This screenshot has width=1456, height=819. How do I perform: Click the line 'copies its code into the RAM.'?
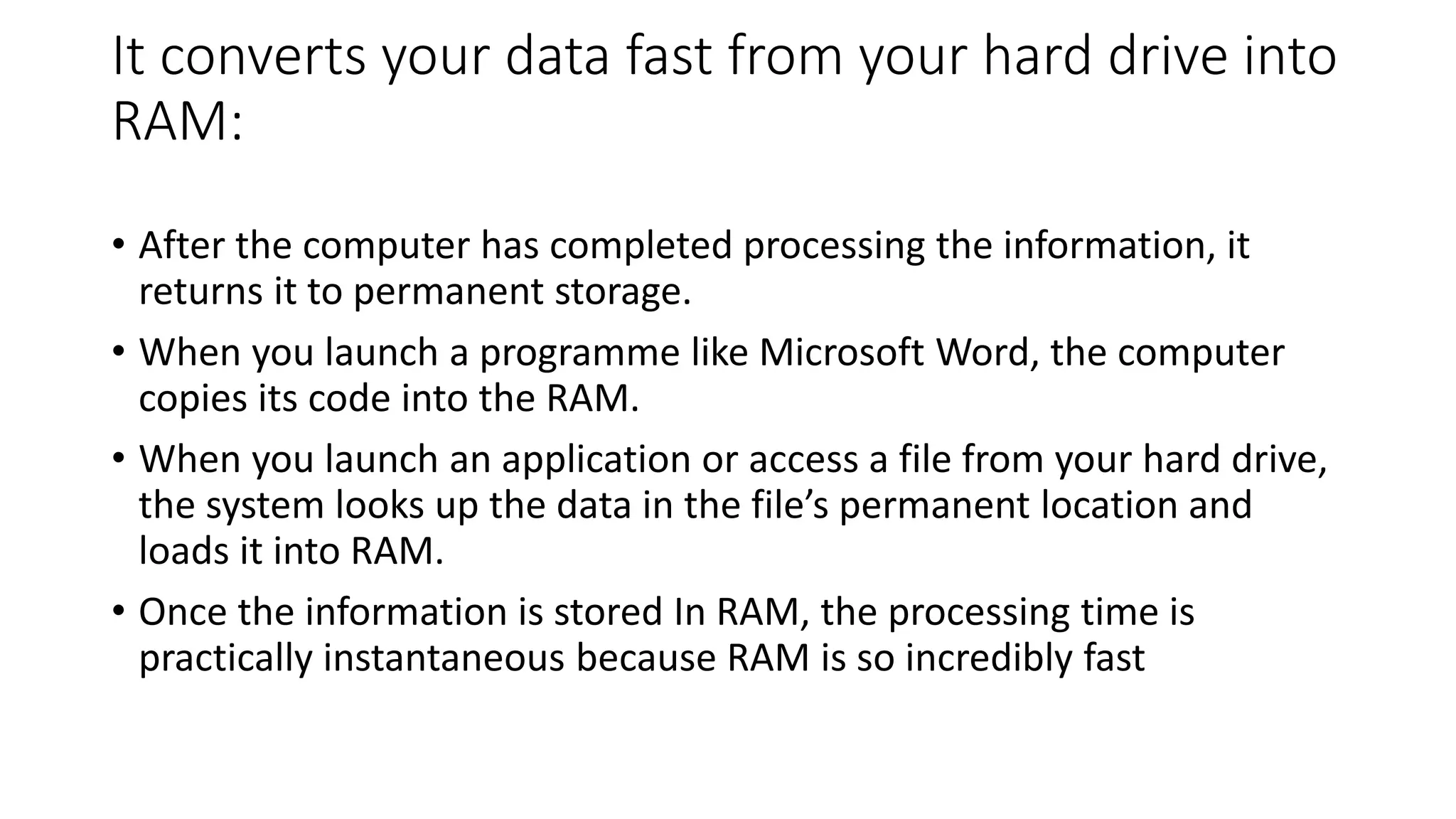389,398
